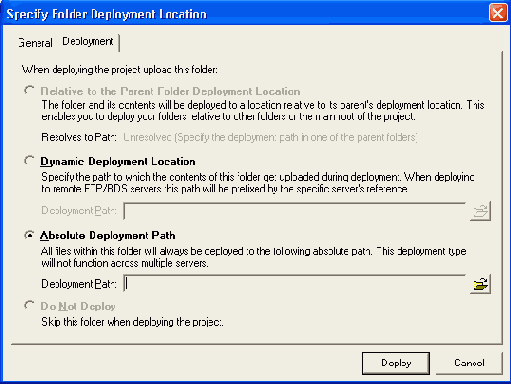Click Deployment Path label beside absolute path field
The width and height of the screenshot is (511, 384).
79,284
